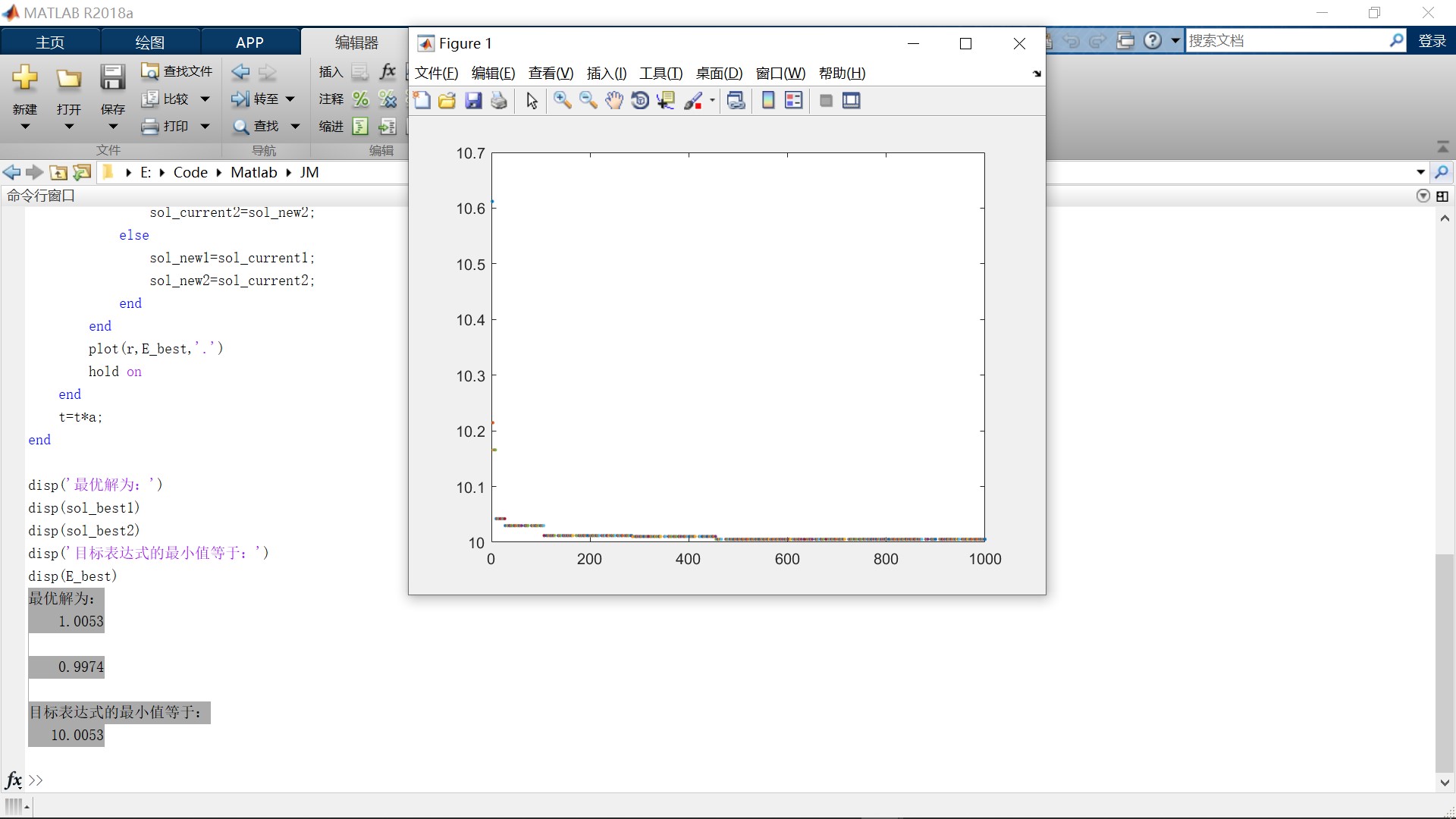Switch to 主页 ribbon tab

(50, 42)
